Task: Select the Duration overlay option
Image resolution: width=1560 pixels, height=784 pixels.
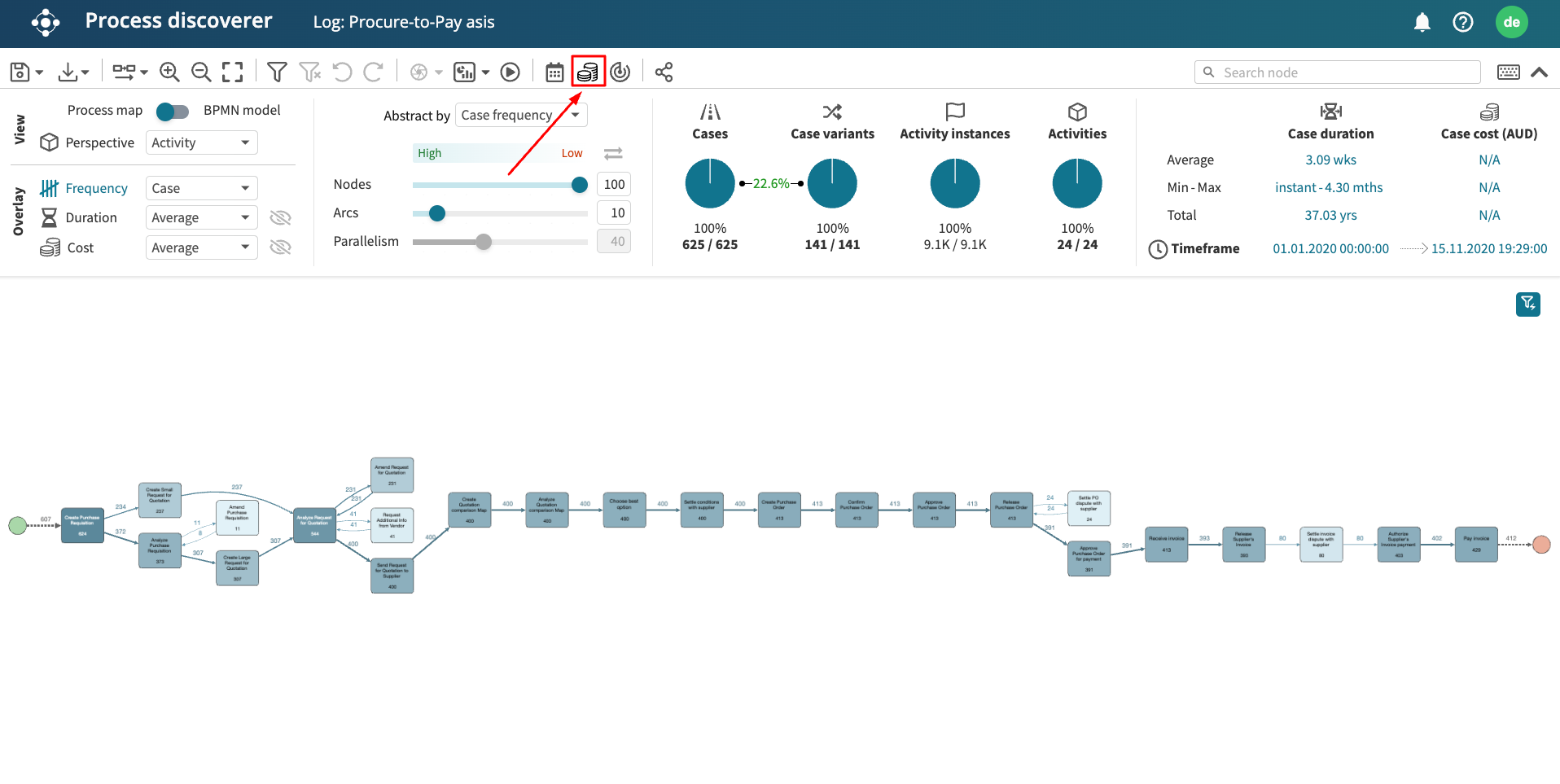Action: point(91,217)
